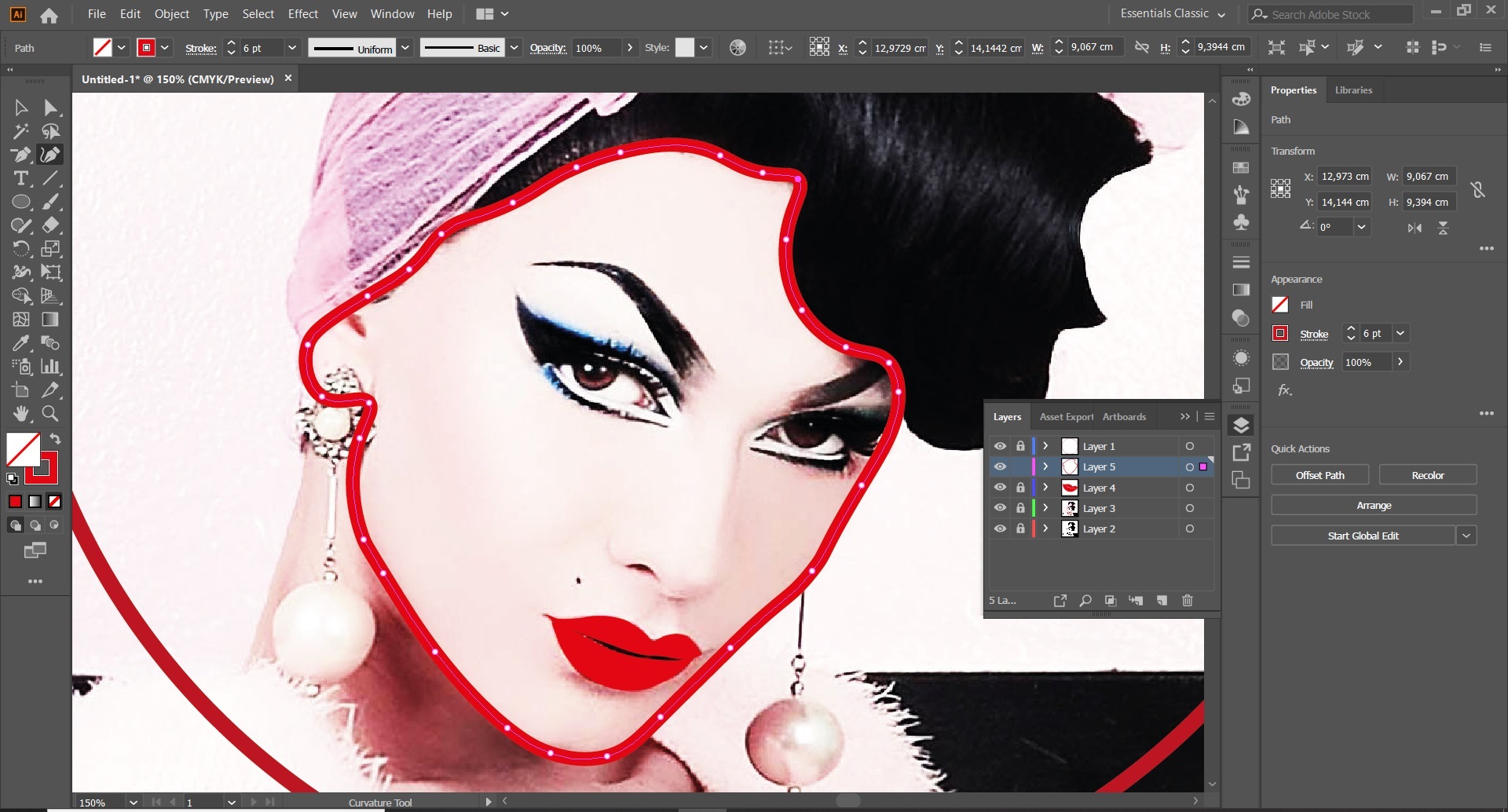The image size is (1508, 812).
Task: Open the Window menu
Action: pos(392,14)
